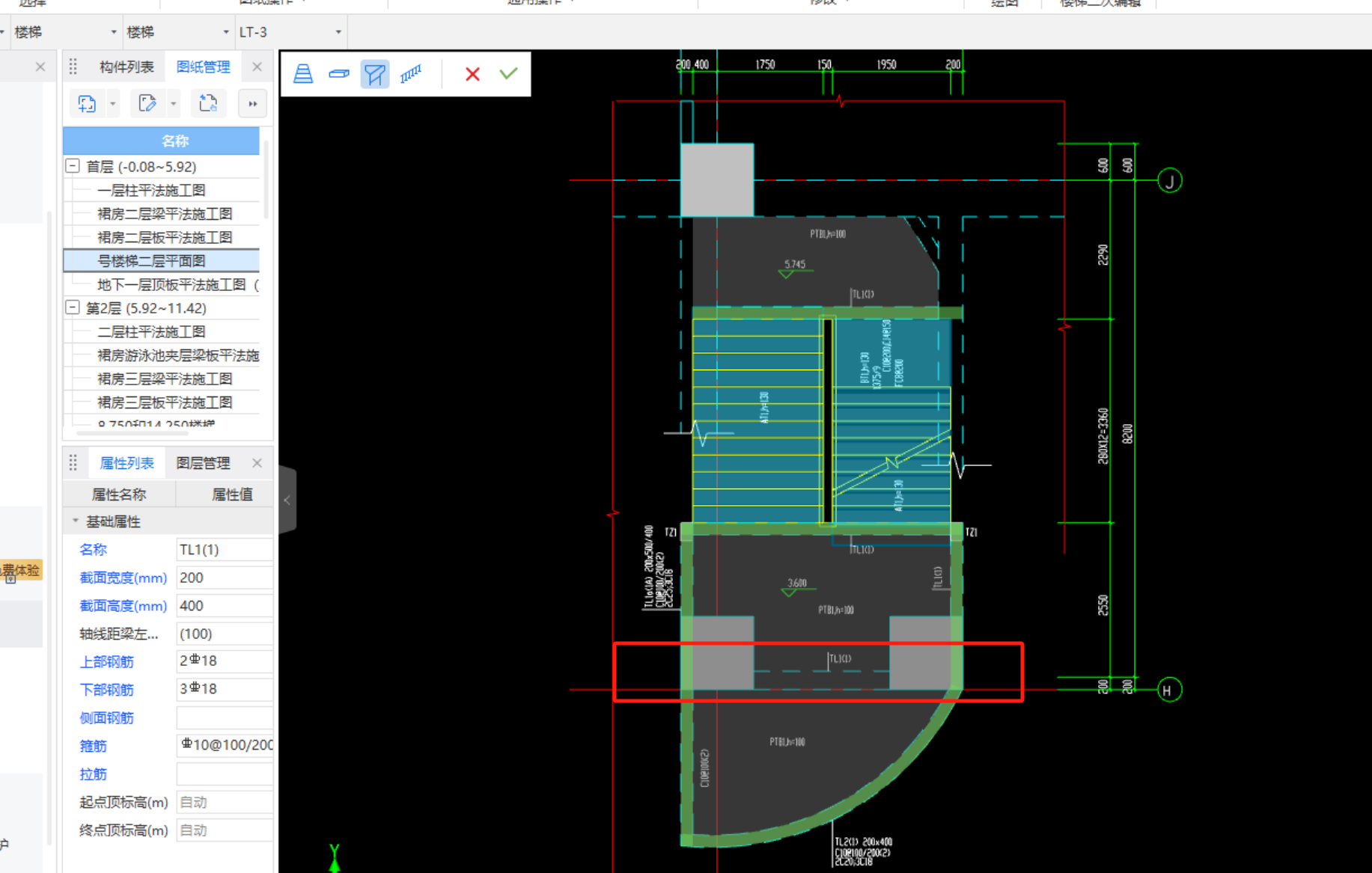Click the 名称 value field TL1(1)

point(225,549)
